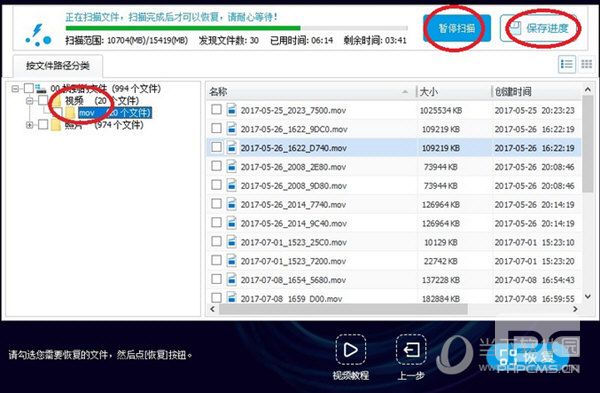Screen dimensions: 600x393
Task: Click the 照片 folder icon in tree
Action: tap(56, 125)
